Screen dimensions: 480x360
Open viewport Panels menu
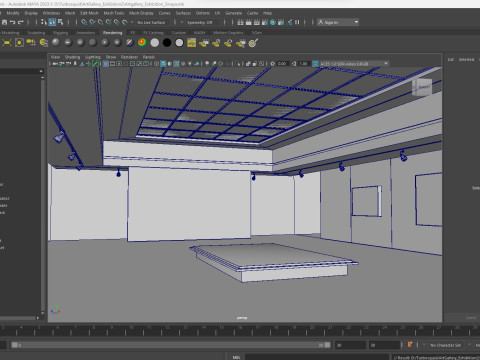[x=149, y=57]
